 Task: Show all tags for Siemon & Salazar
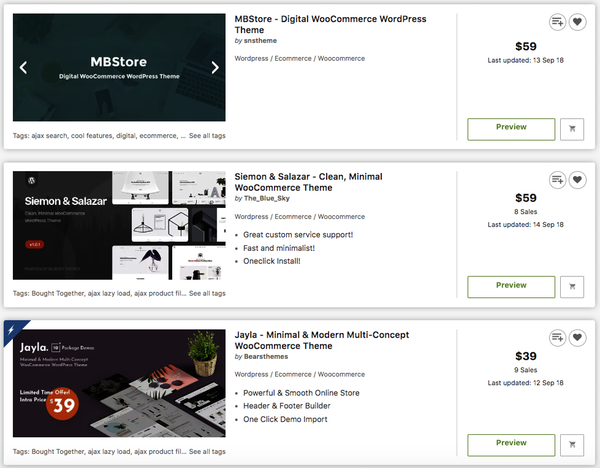point(207,293)
